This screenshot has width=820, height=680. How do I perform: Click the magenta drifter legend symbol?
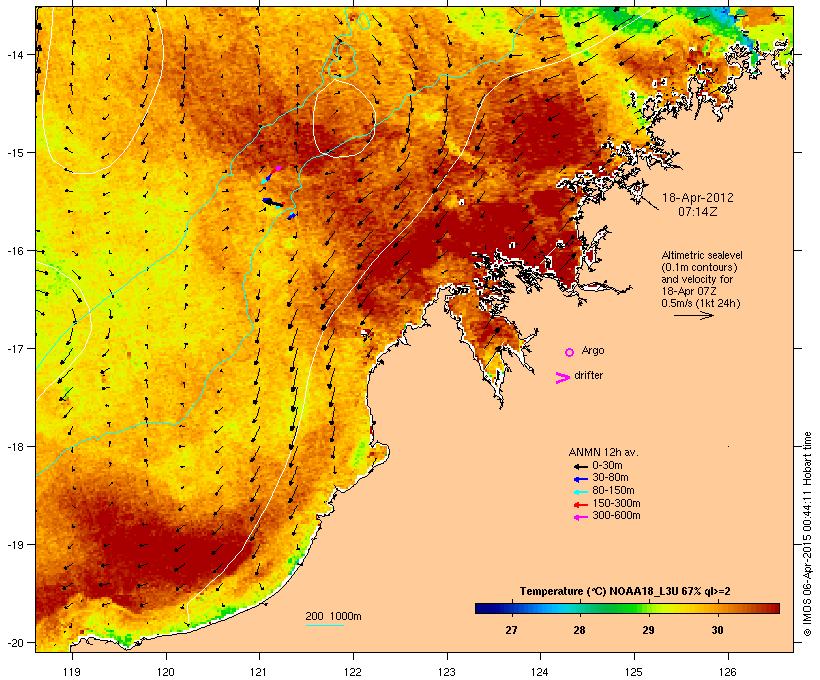[x=563, y=378]
